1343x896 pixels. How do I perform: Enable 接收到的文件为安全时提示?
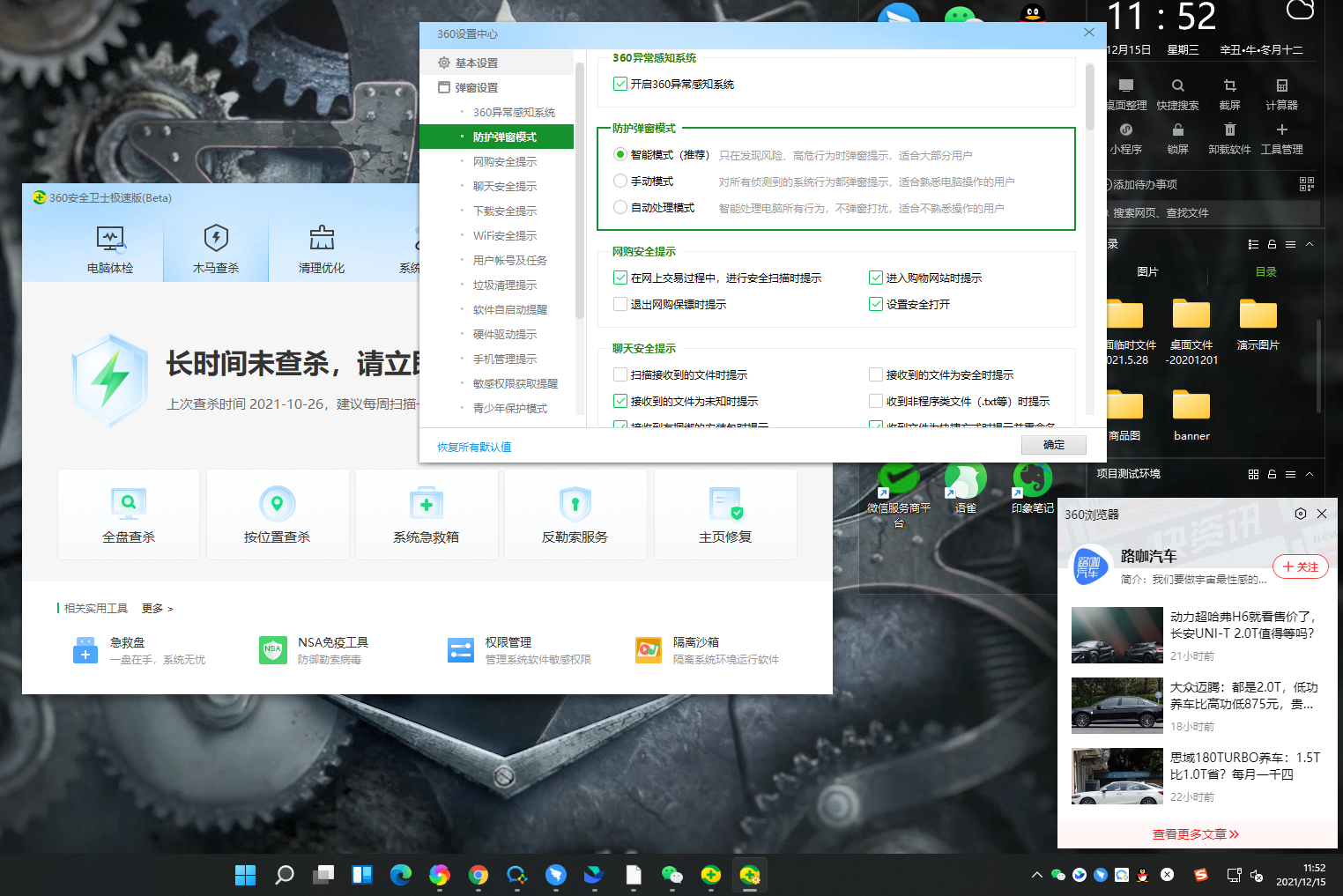(x=876, y=375)
